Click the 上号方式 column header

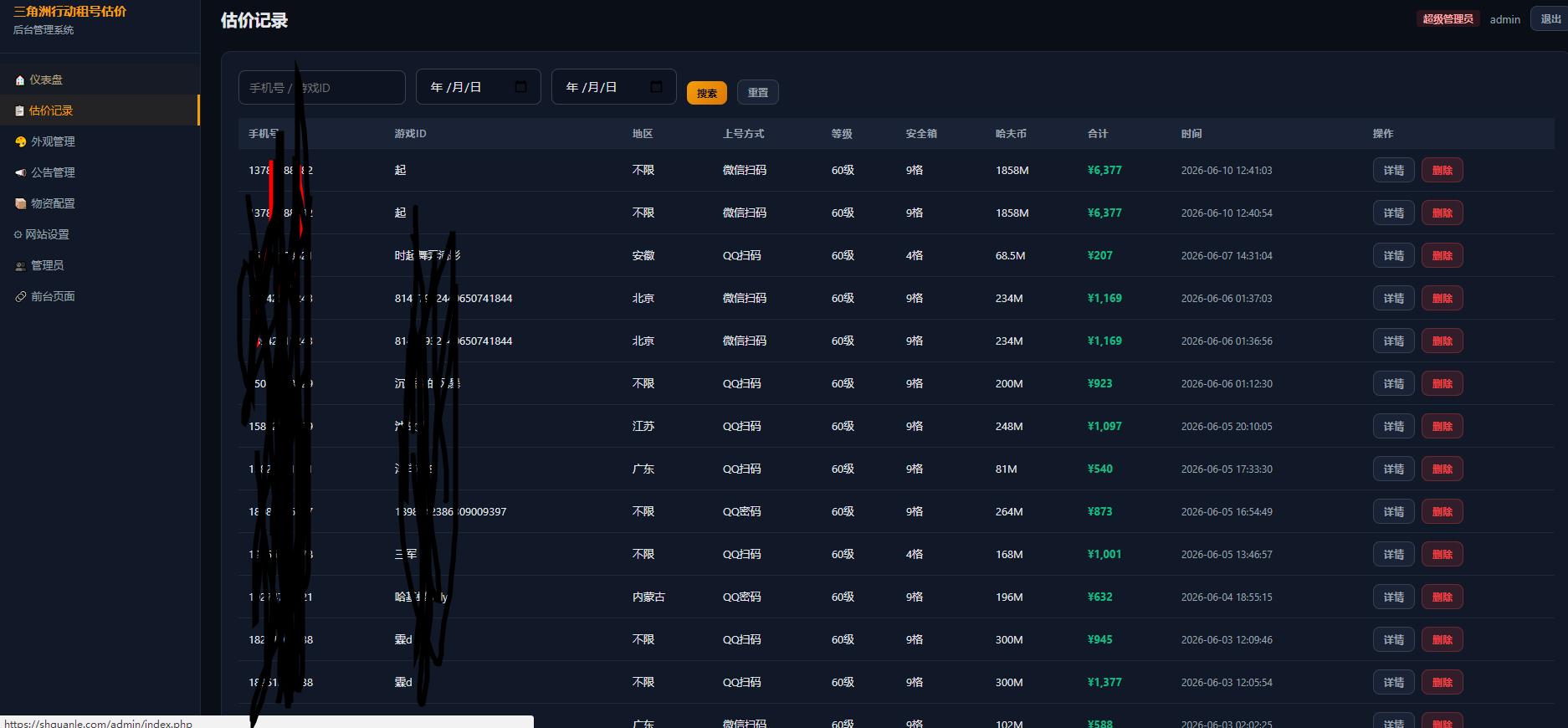point(743,134)
